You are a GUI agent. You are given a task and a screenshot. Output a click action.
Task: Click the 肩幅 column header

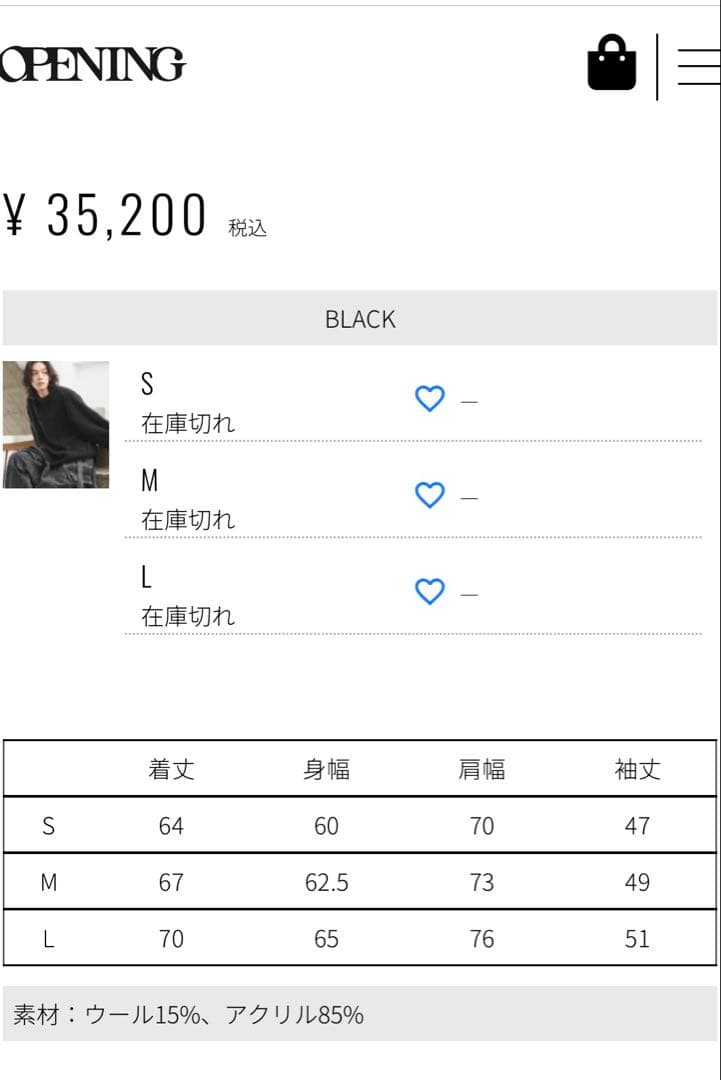tap(482, 769)
